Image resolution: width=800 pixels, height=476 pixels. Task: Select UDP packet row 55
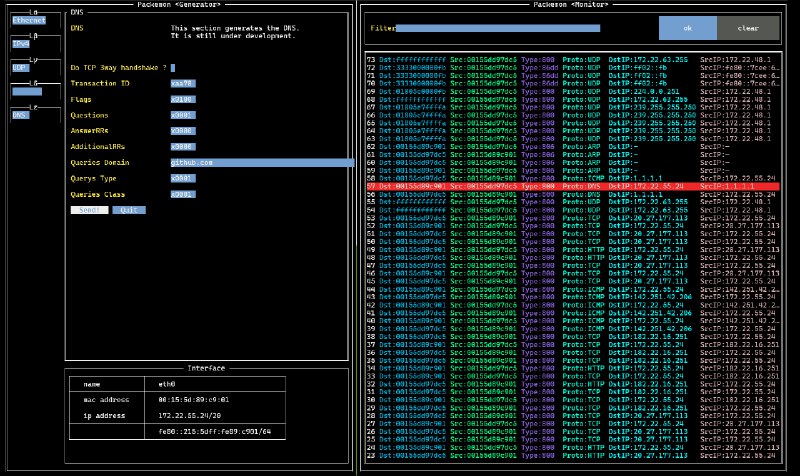coord(573,203)
